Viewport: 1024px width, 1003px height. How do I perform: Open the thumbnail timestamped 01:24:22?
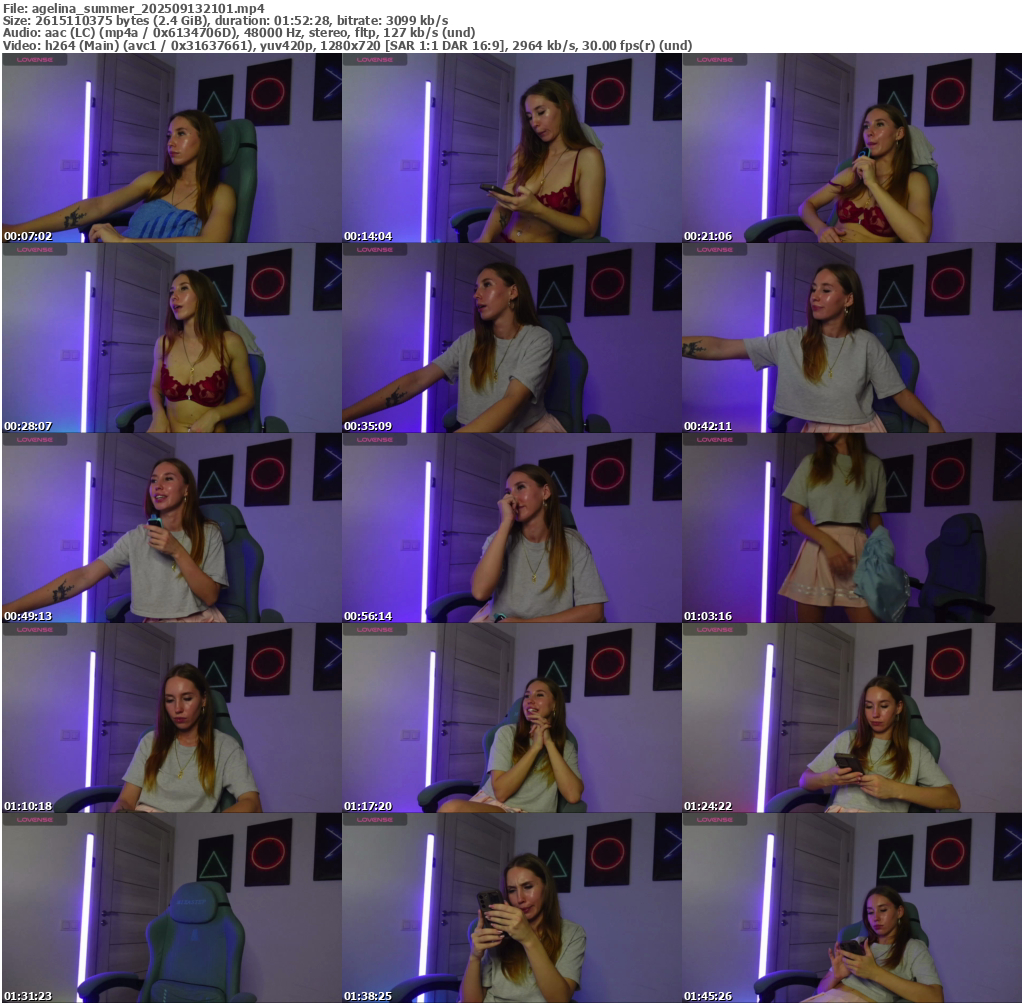point(851,718)
